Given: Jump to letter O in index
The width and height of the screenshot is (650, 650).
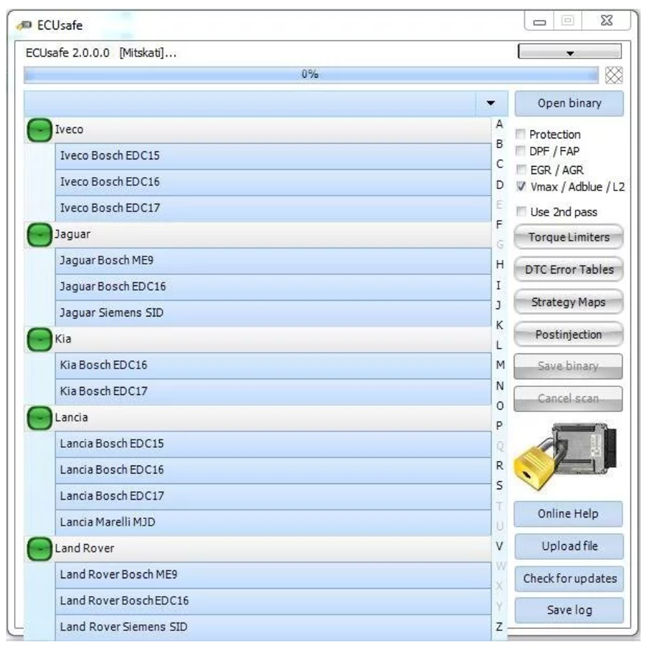Looking at the screenshot, I should [x=500, y=406].
